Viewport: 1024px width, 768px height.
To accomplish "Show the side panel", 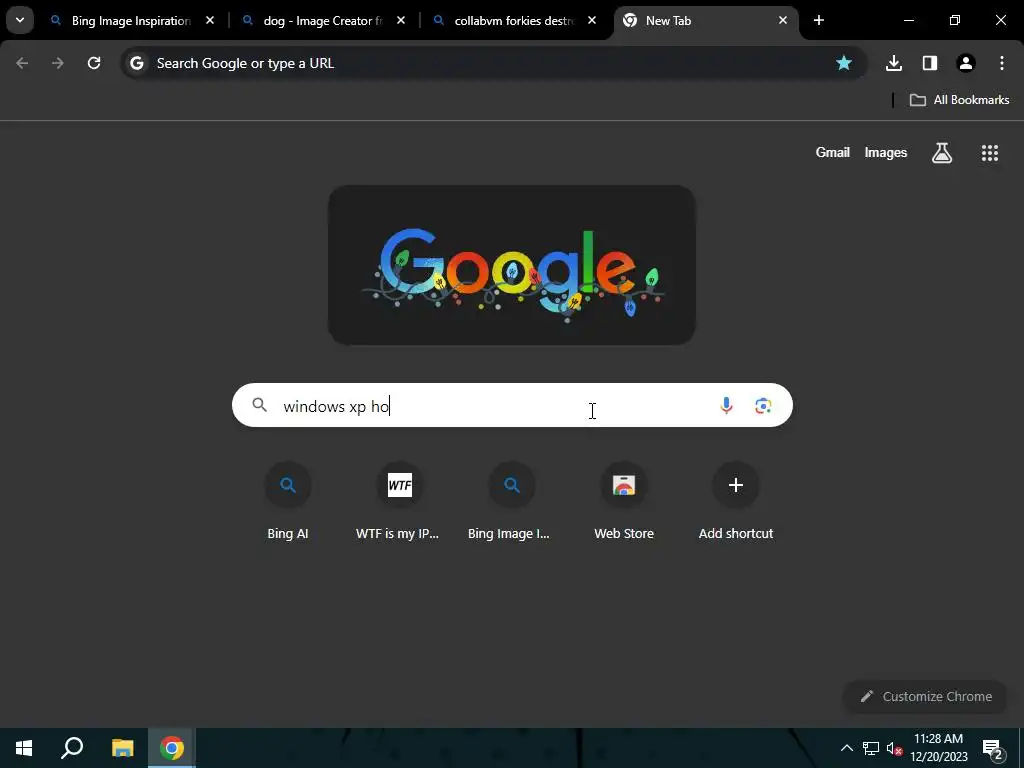I will [x=929, y=63].
